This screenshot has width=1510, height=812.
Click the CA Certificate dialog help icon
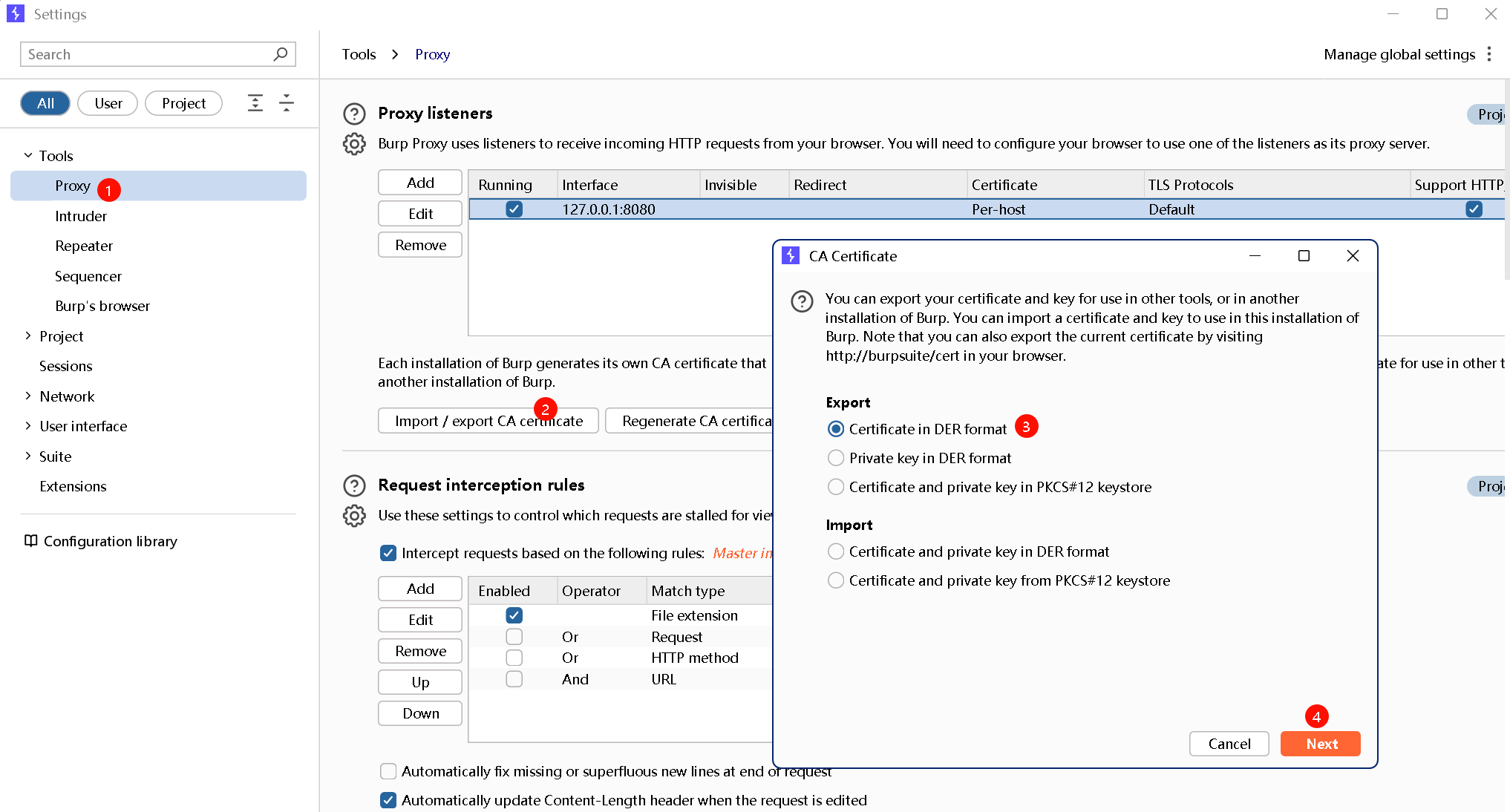coord(802,301)
